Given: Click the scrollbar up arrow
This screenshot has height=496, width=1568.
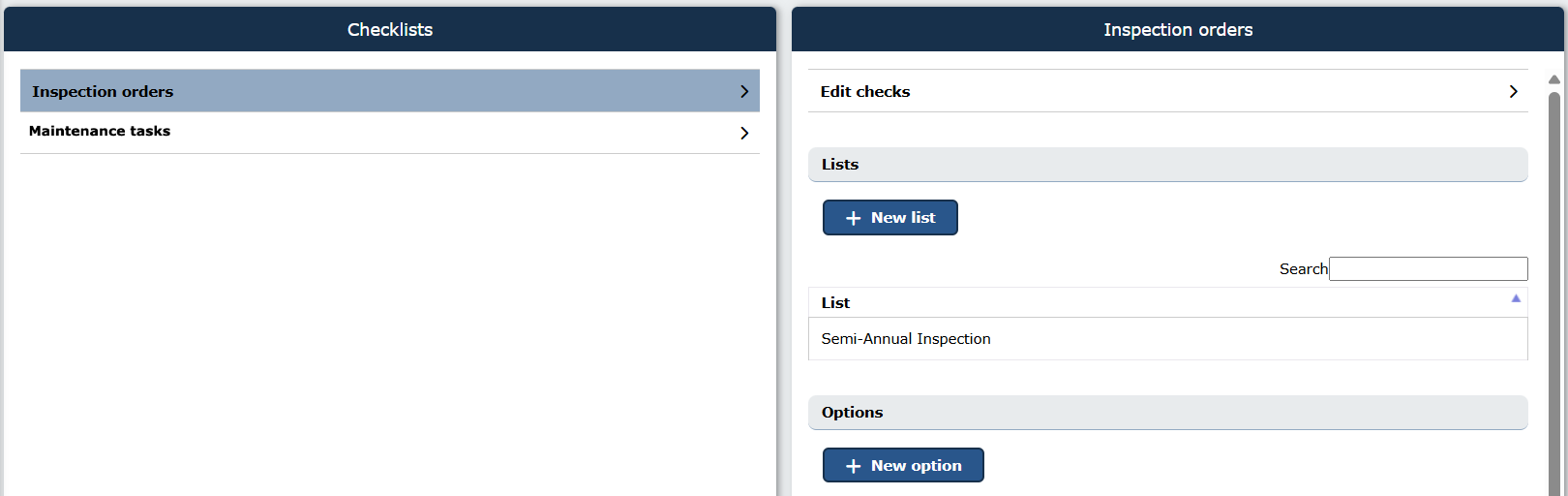Looking at the screenshot, I should [x=1553, y=79].
